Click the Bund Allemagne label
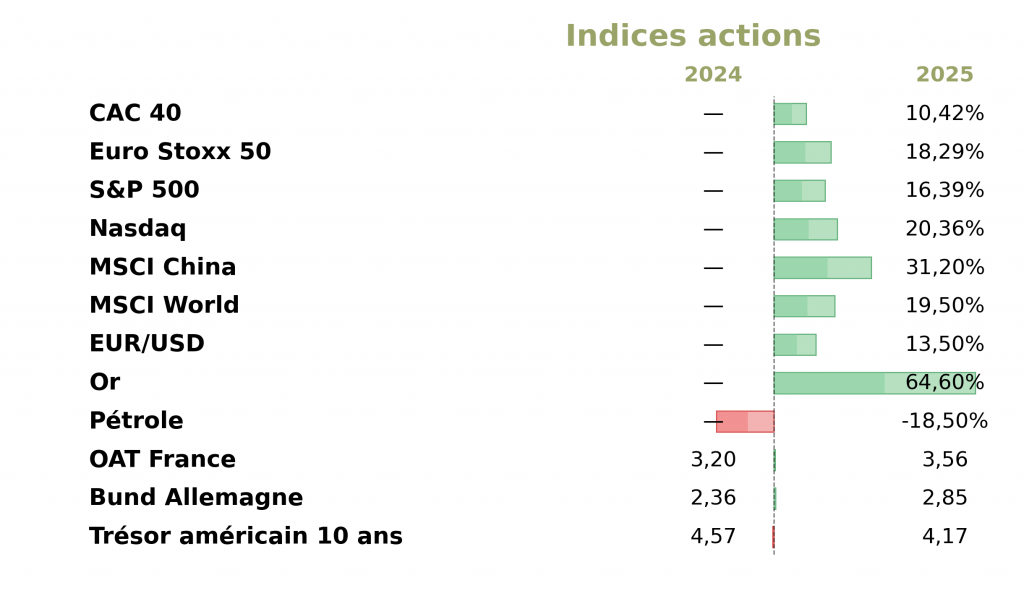 click(196, 498)
